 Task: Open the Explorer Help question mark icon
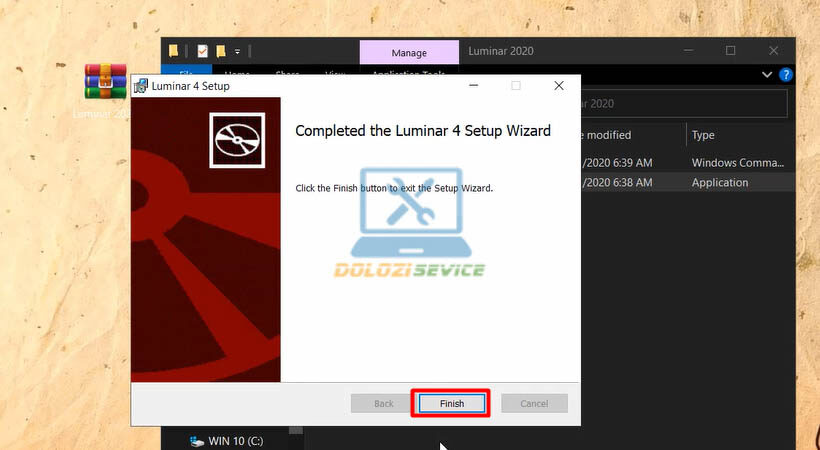tap(786, 75)
